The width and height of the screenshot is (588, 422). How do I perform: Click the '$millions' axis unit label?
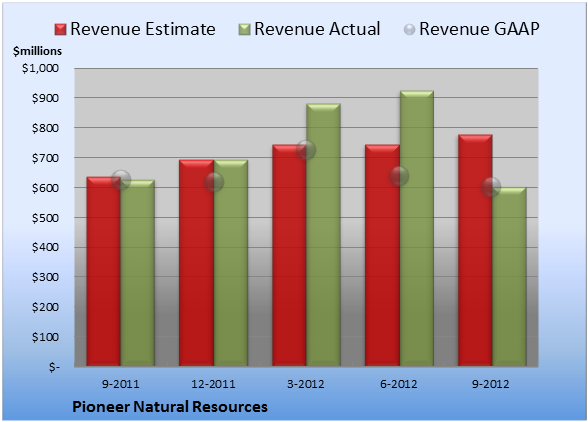pos(37,51)
